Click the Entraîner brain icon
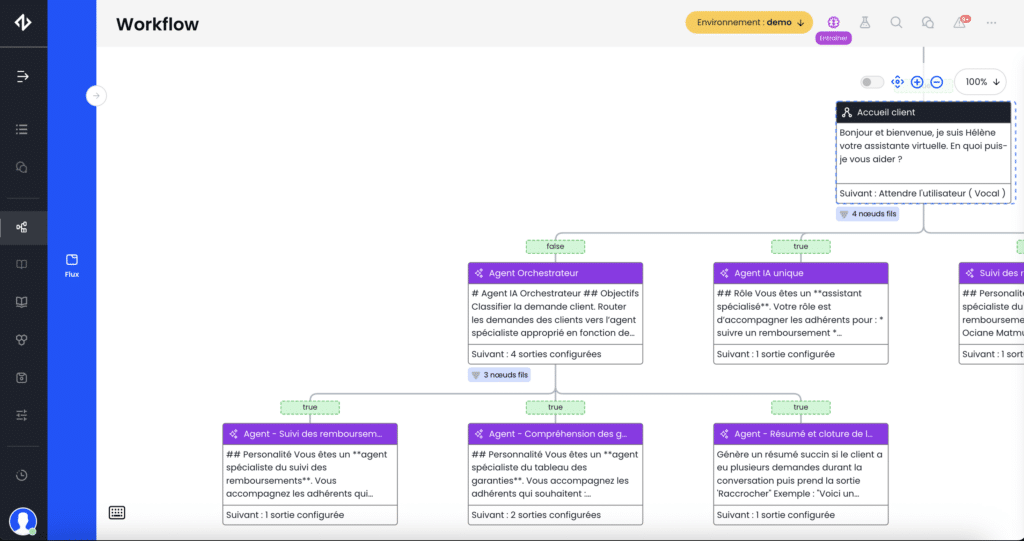The width and height of the screenshot is (1024, 541). [833, 22]
